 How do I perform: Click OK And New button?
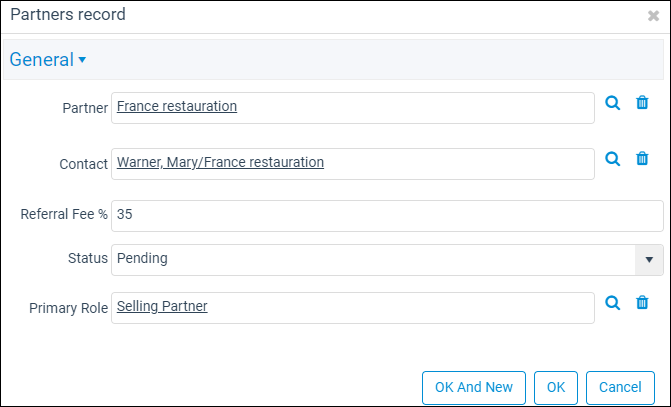(474, 387)
